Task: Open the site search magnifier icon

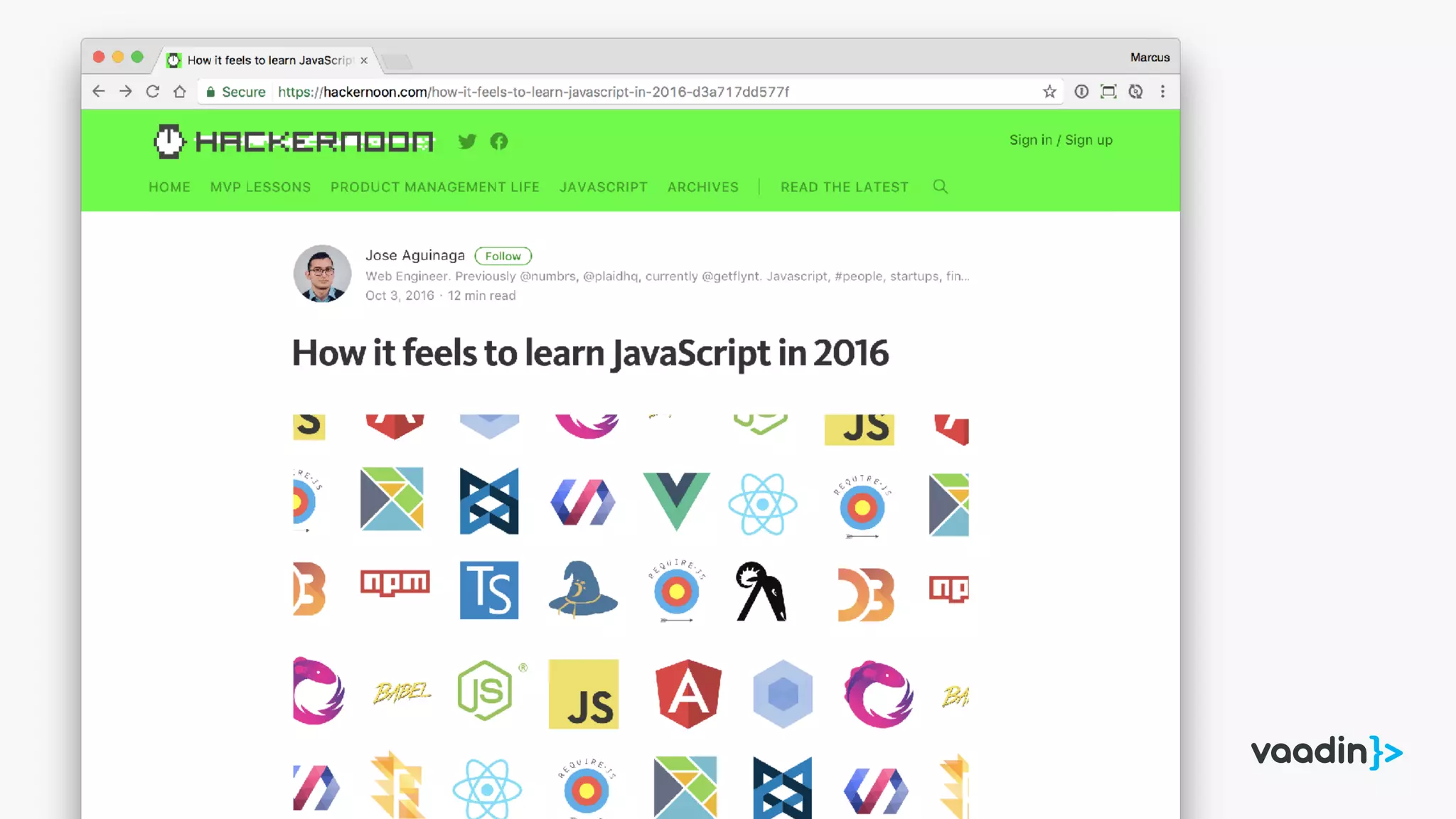Action: point(940,186)
